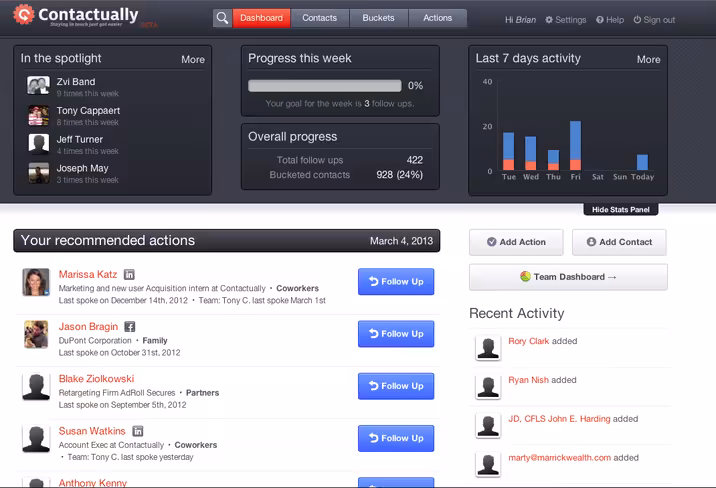Click Joseph May name in spotlight

pos(82,168)
